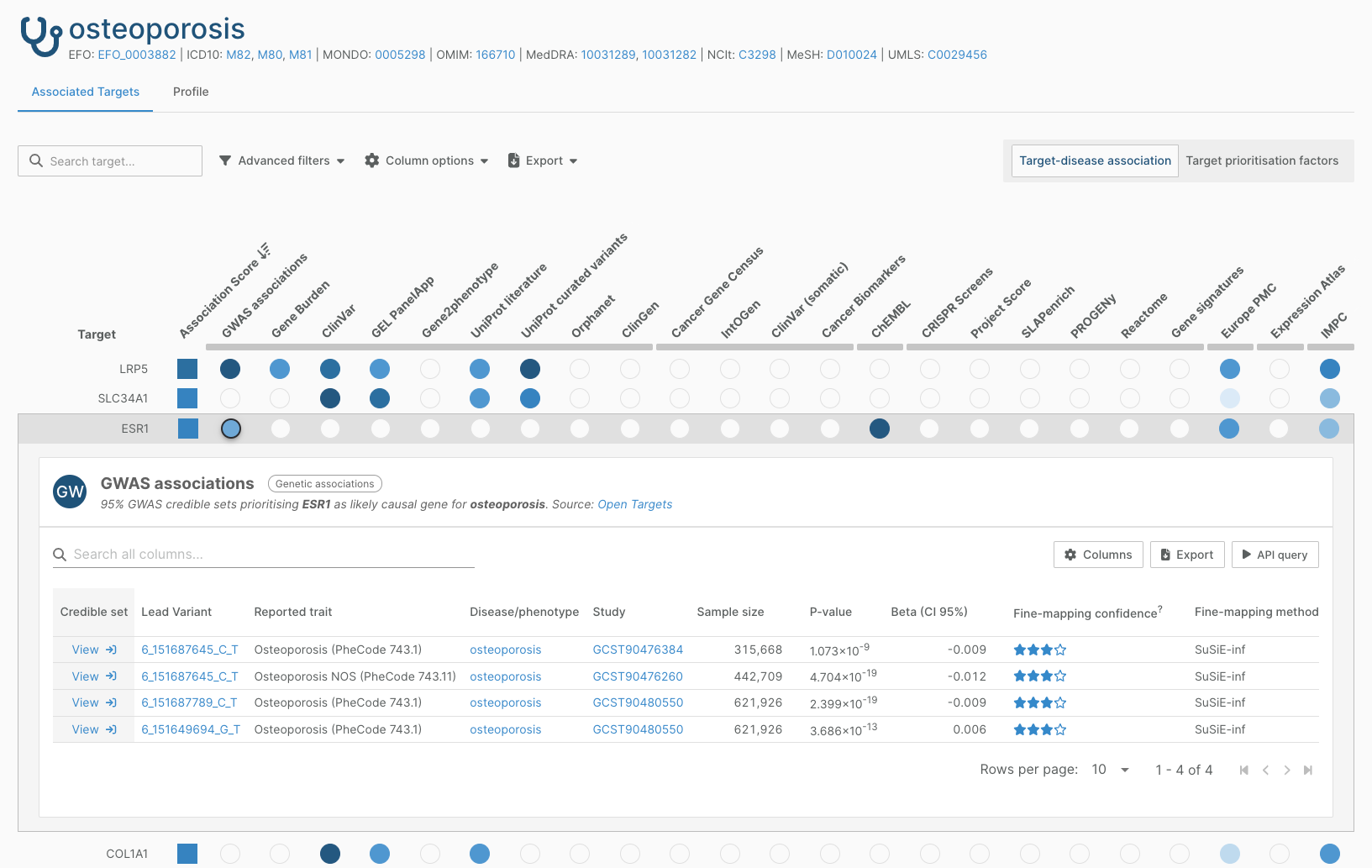The height and width of the screenshot is (868, 1372).
Task: Expand the Column options dropdown
Action: coord(427,160)
